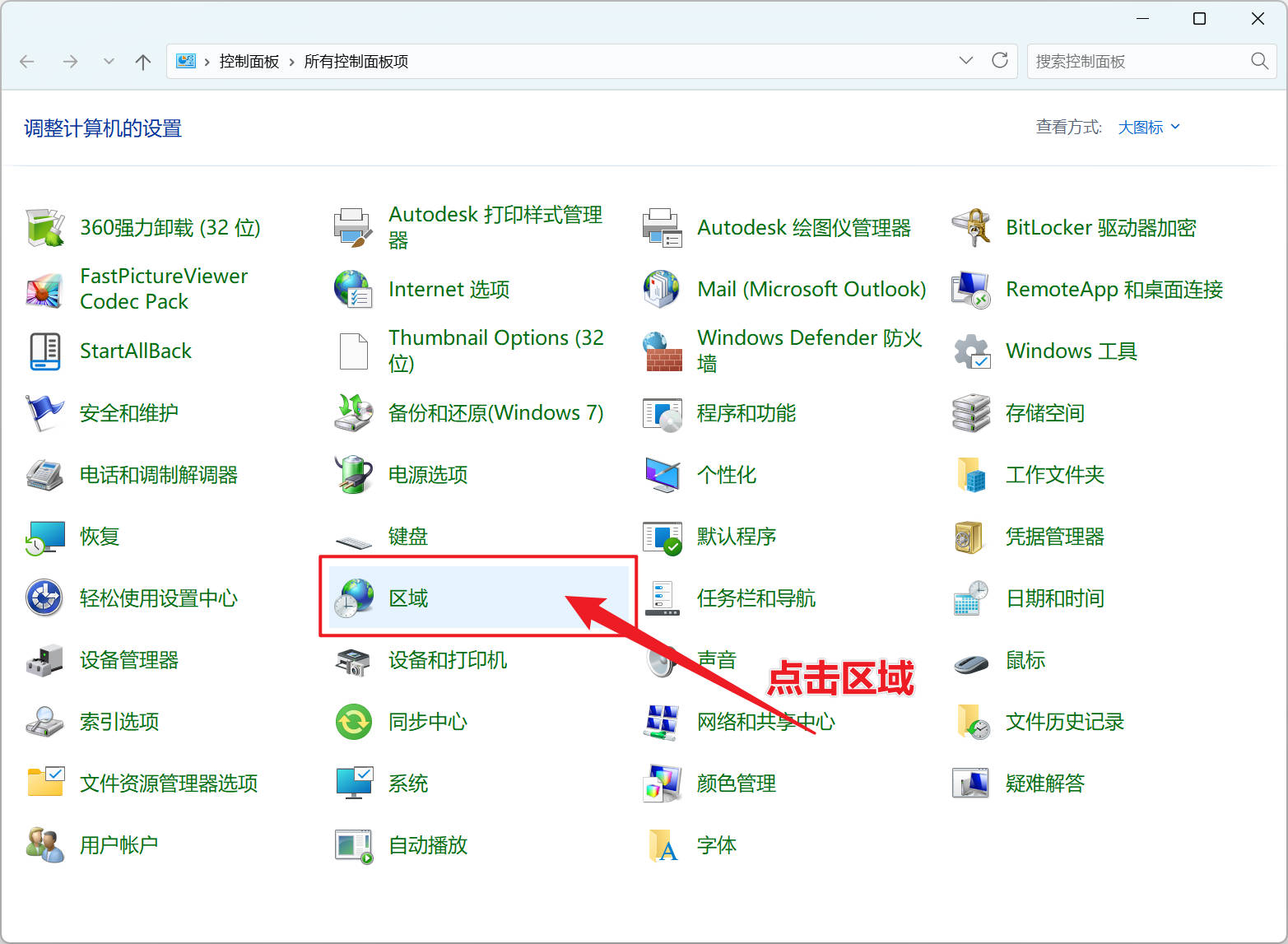Open the 文件资源管理器选项 link
The image size is (1288, 944).
coord(169,784)
